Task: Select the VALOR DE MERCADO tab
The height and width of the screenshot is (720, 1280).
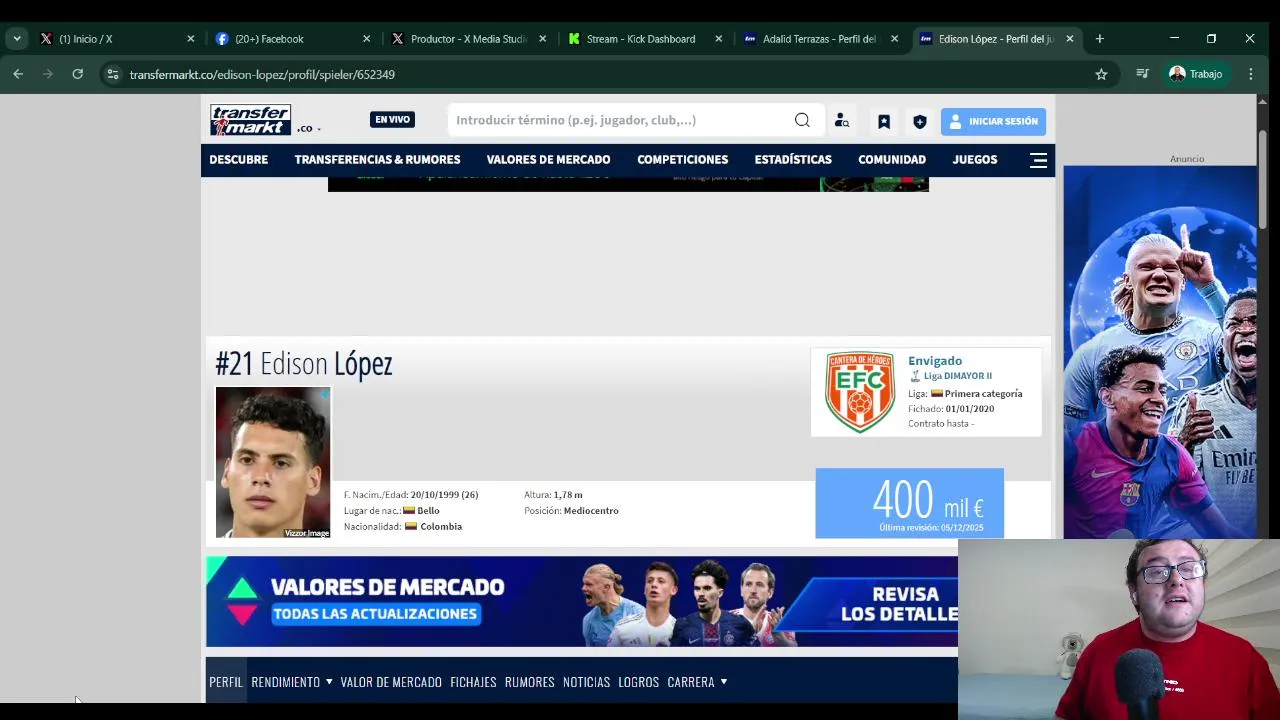Action: 391,682
